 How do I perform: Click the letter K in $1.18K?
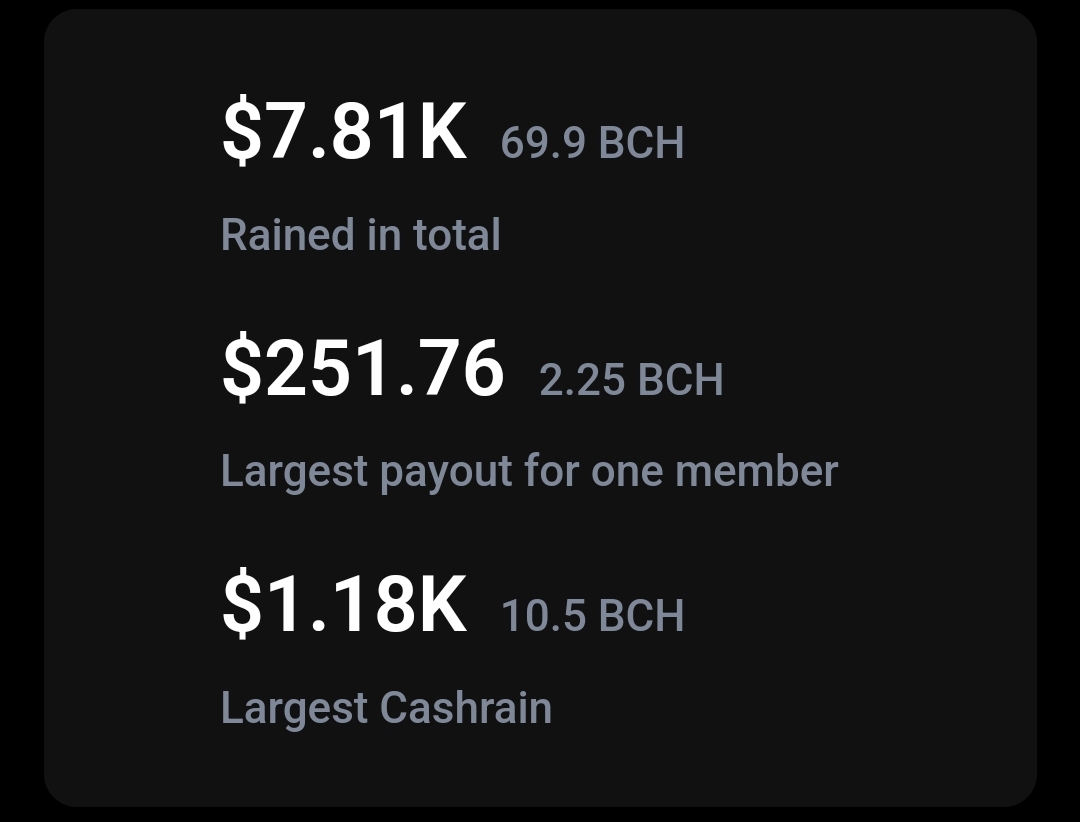click(442, 604)
